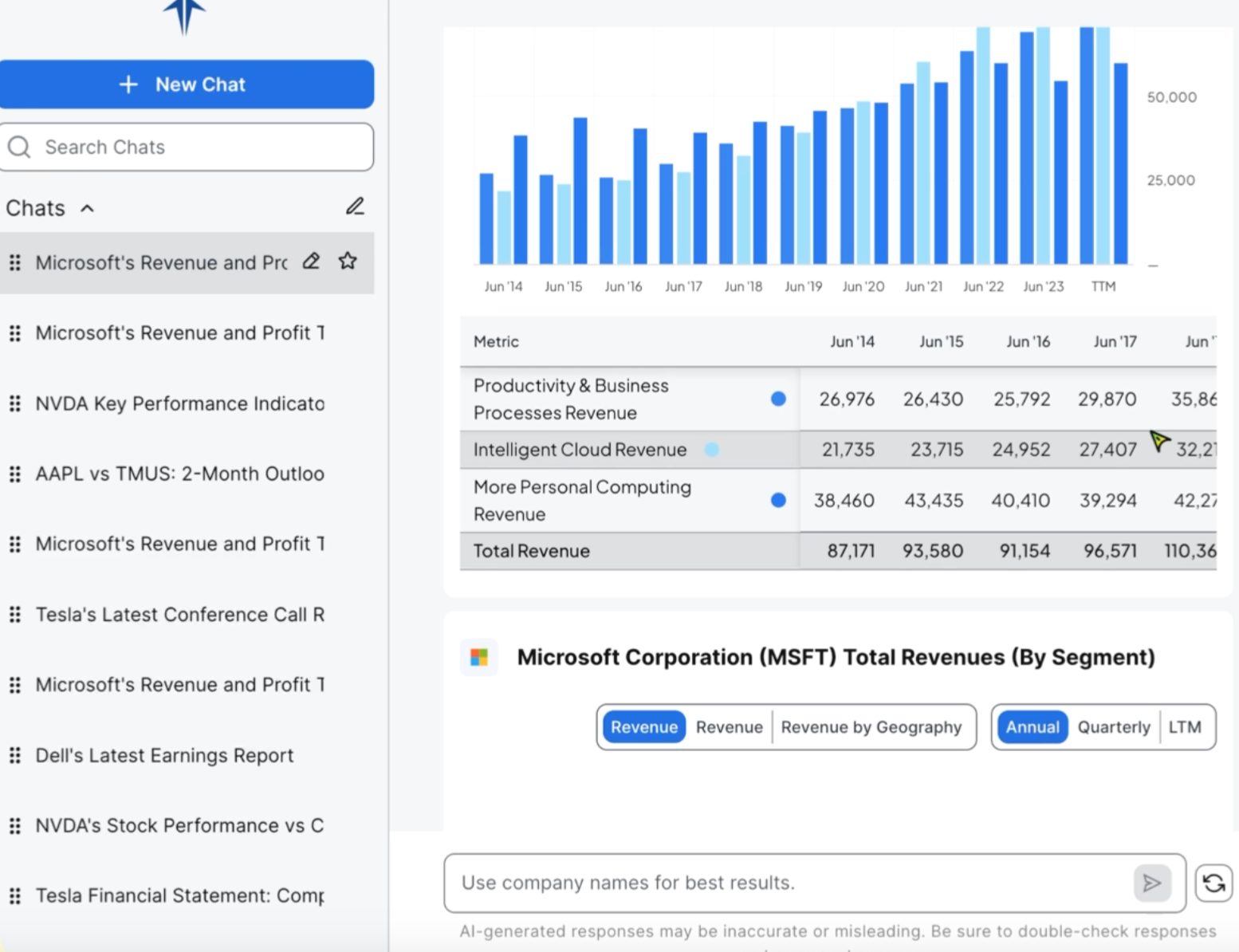Click drag handle for Tesla Financial Statement chat
1239x952 pixels.
point(14,895)
